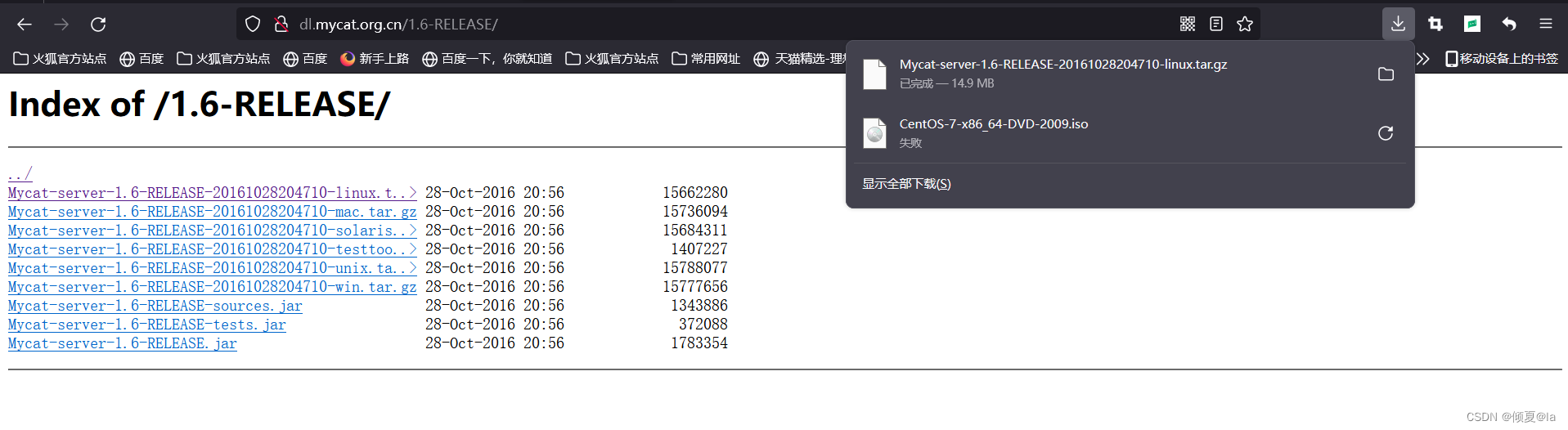Download the Mycat testtool archive link
This screenshot has height=430, width=1568.
[213, 249]
